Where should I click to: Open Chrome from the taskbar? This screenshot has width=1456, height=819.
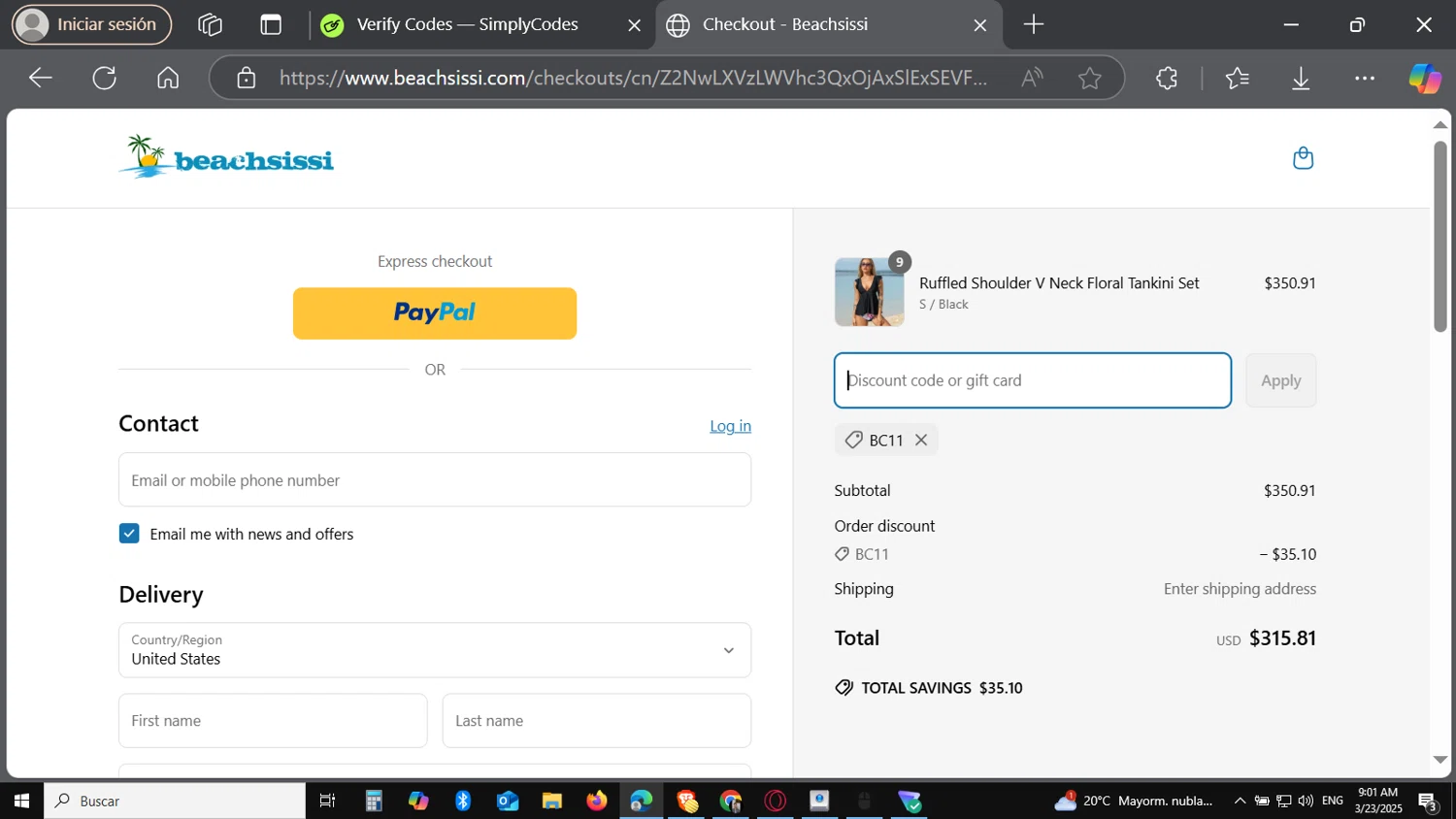tap(731, 801)
